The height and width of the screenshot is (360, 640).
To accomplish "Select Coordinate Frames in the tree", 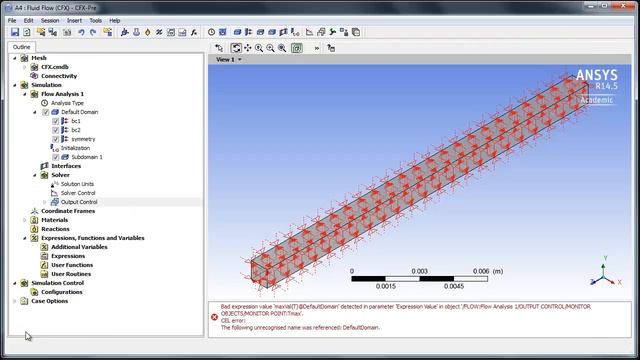I will [x=68, y=211].
